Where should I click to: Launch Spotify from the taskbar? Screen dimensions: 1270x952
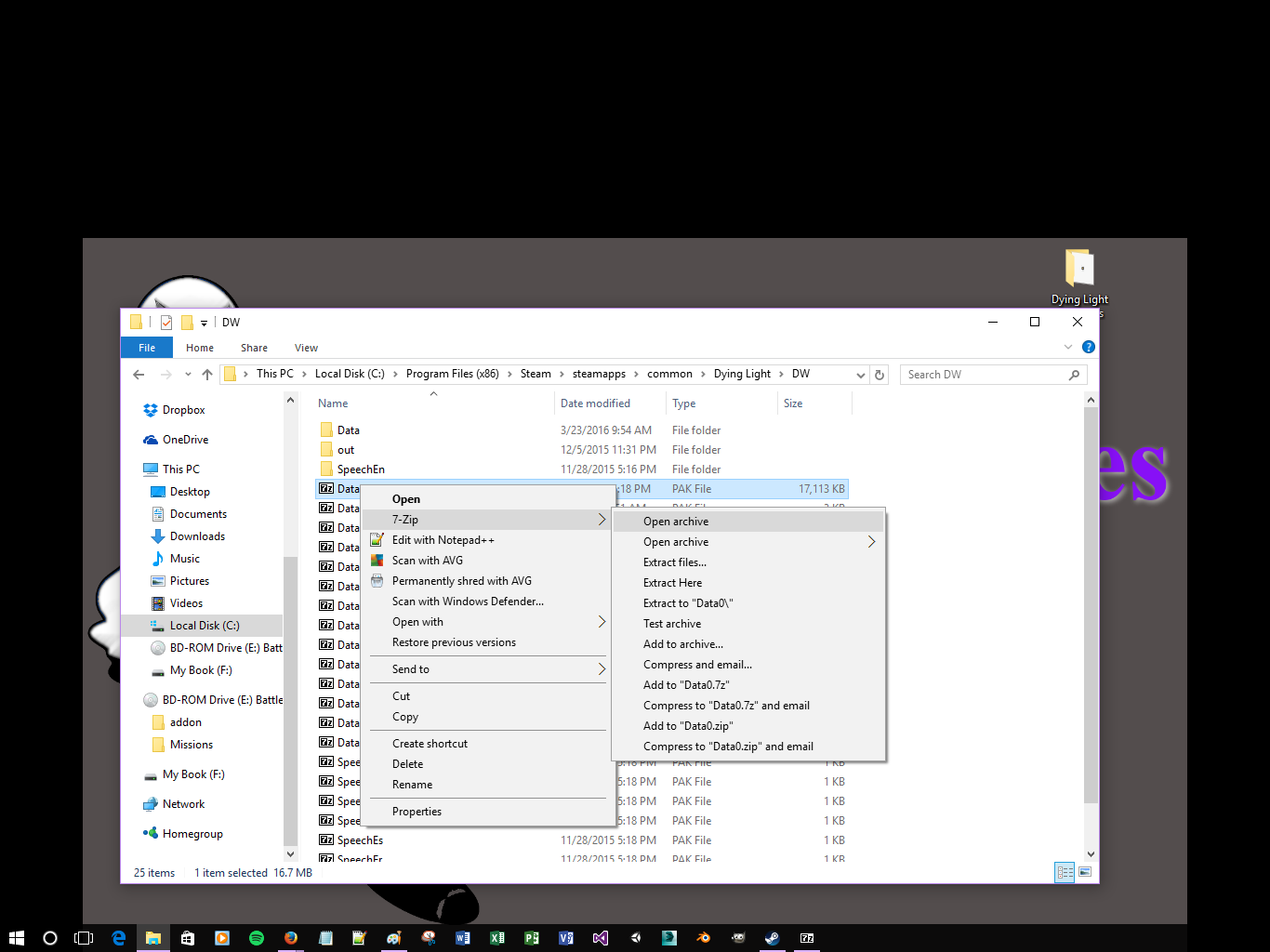[257, 938]
